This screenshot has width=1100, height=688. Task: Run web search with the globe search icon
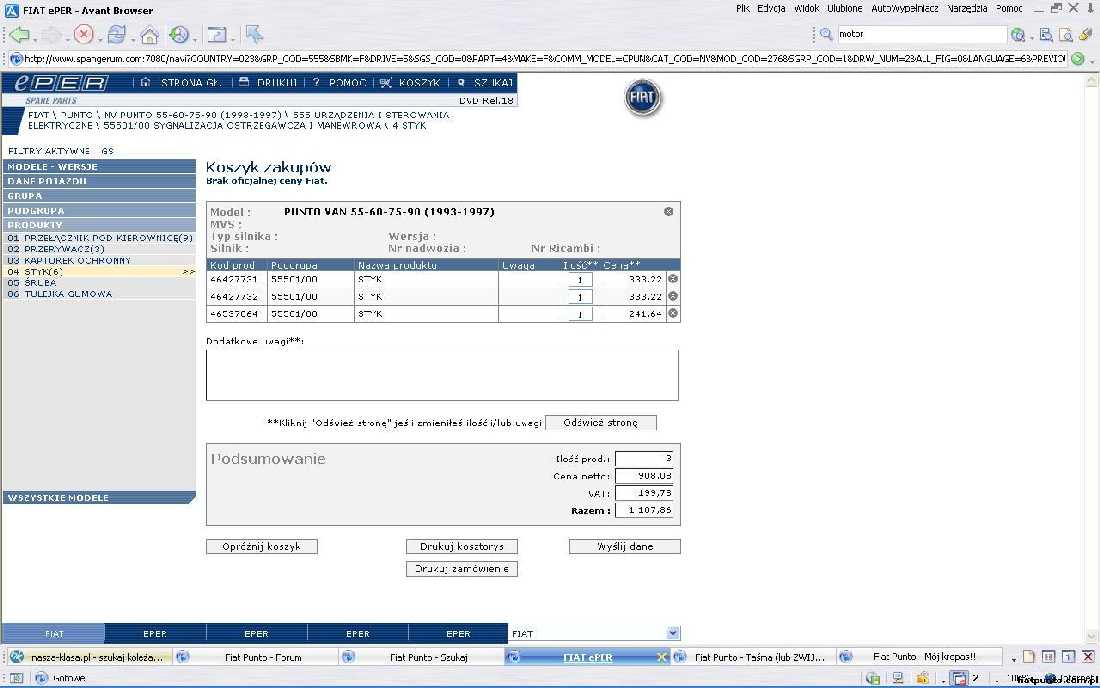(1017, 34)
